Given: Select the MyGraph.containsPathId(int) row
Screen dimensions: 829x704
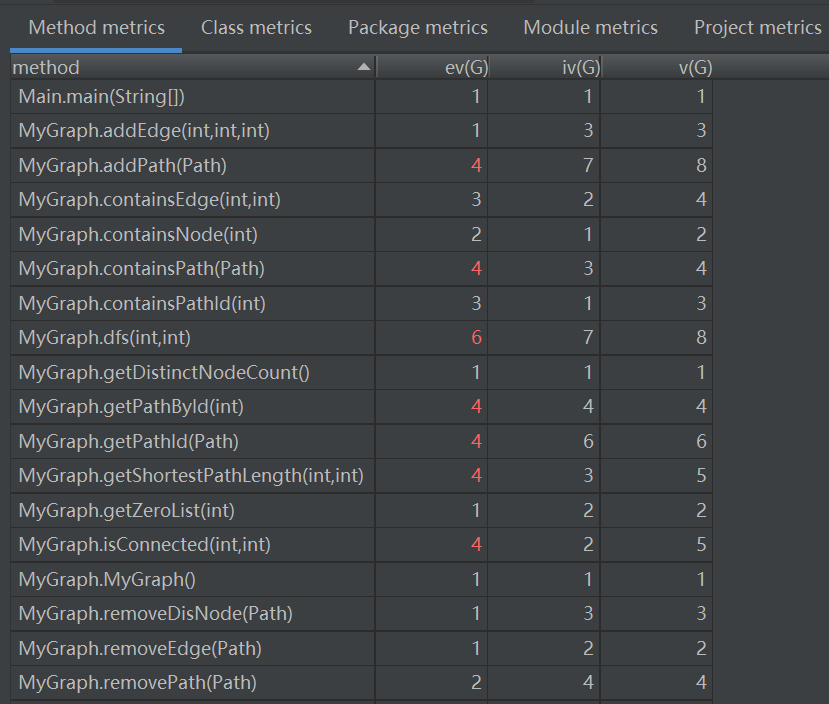Looking at the screenshot, I should (361, 303).
